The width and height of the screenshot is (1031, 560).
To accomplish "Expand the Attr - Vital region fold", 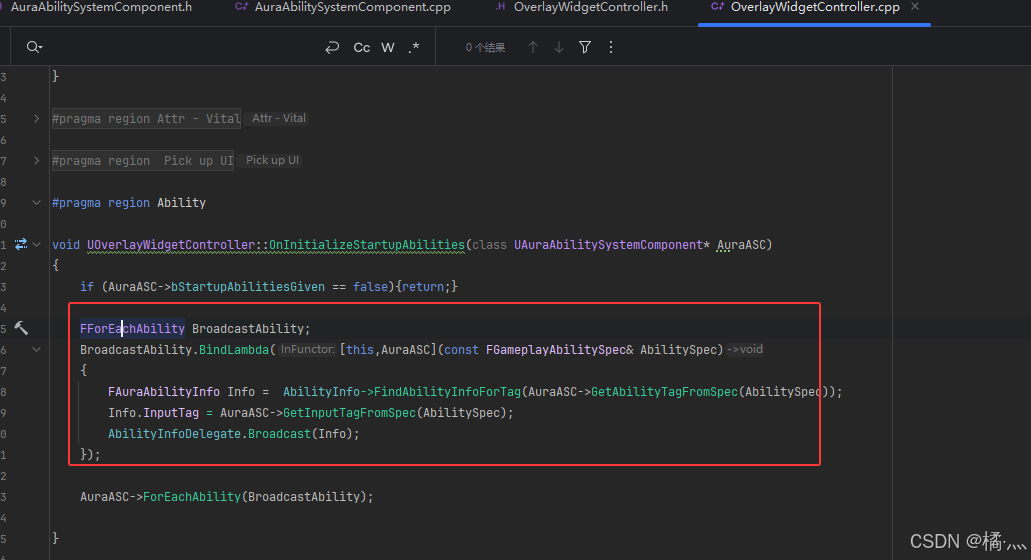I will [37, 119].
